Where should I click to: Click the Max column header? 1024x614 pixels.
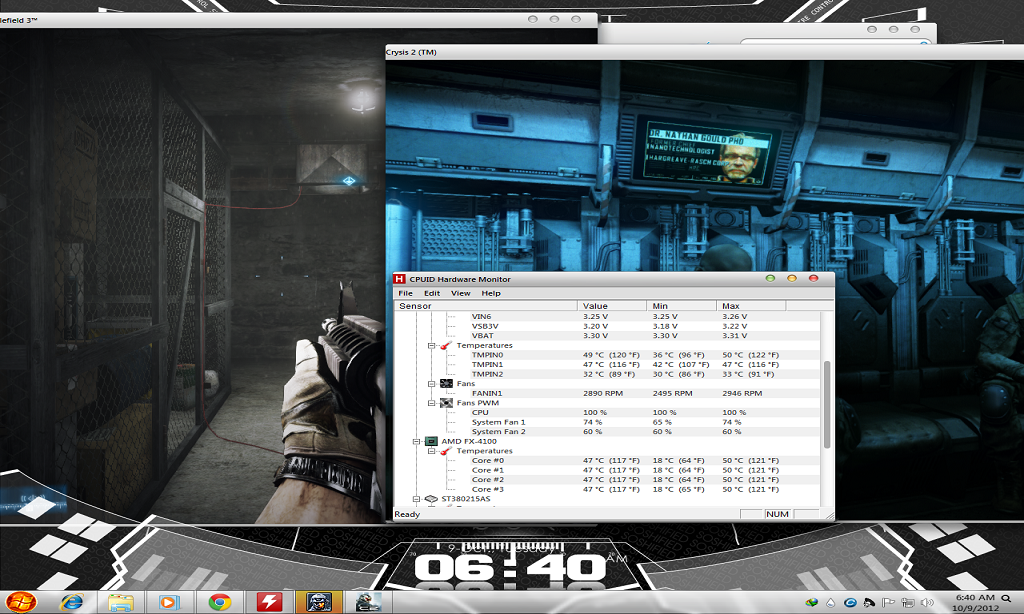tap(751, 306)
